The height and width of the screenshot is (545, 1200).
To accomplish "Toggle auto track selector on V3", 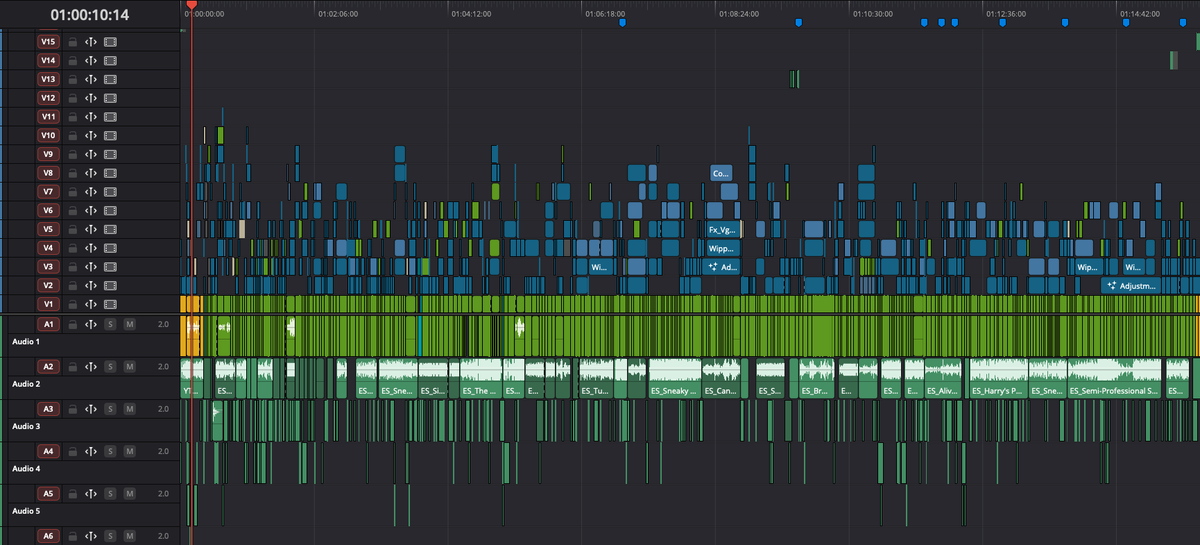I will [91, 266].
